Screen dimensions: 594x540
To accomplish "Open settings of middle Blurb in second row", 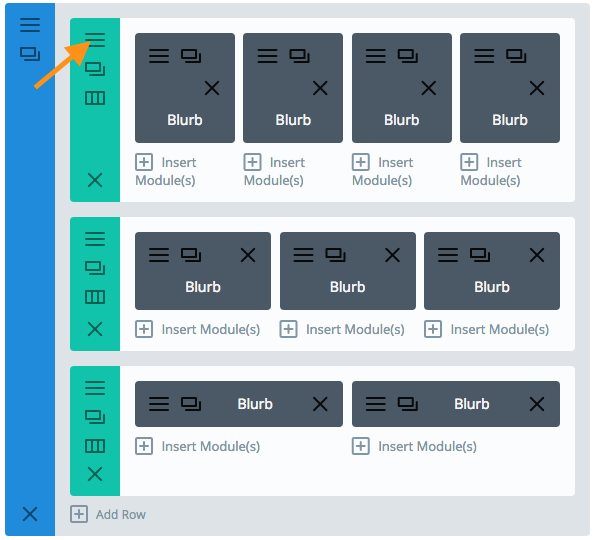I will [303, 255].
